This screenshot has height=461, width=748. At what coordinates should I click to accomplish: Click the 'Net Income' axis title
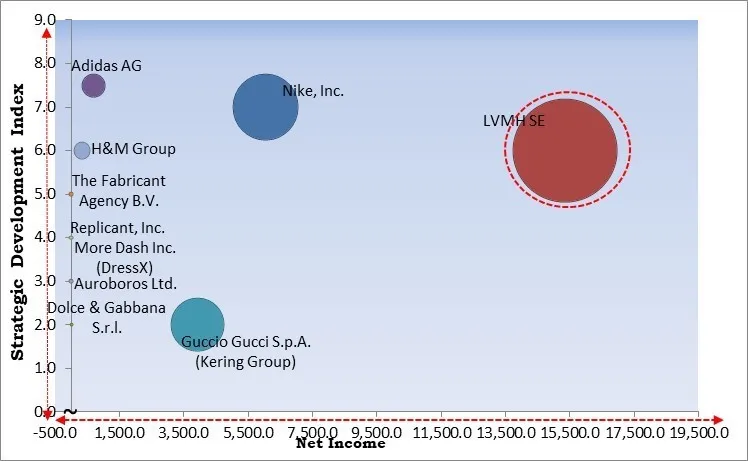tap(339, 444)
